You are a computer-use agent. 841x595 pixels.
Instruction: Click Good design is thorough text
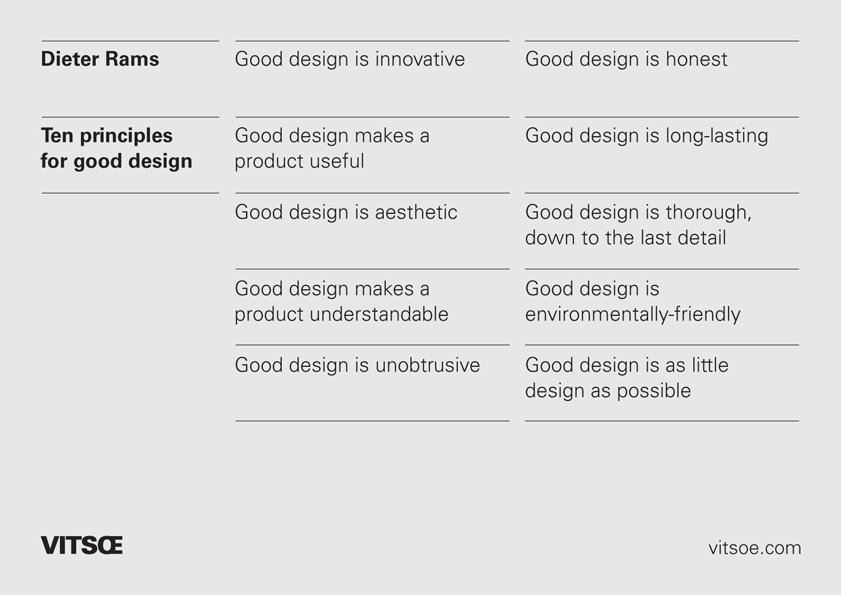(x=638, y=225)
